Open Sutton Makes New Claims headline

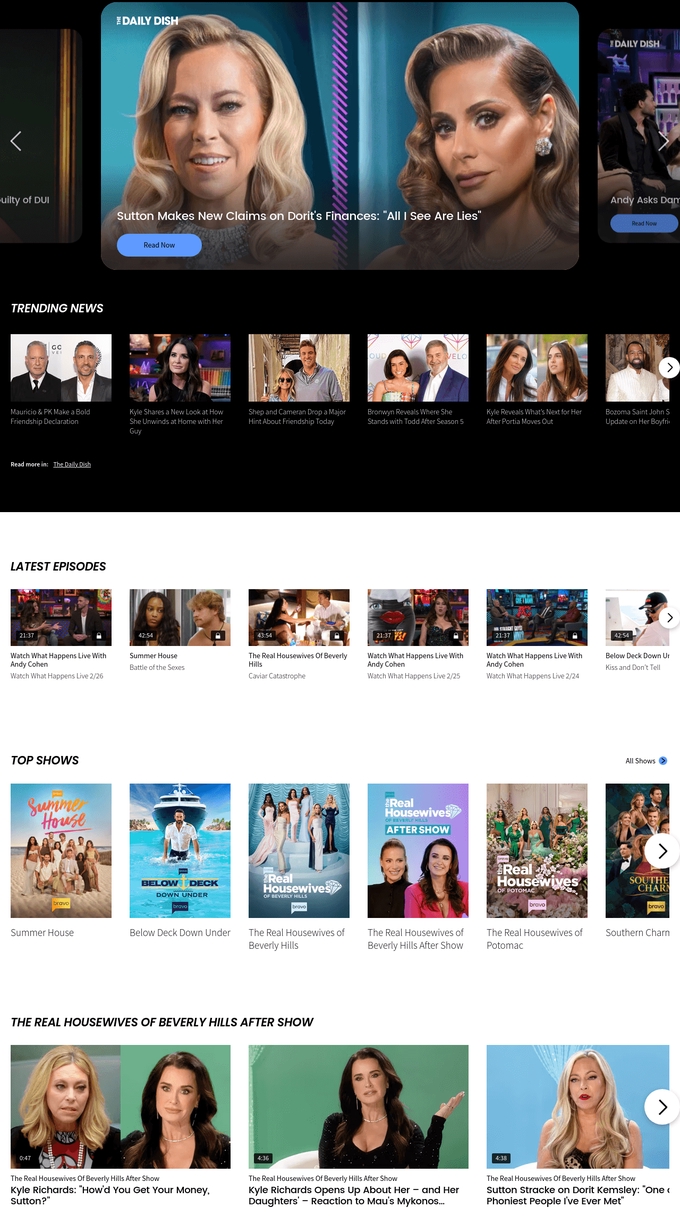299,216
